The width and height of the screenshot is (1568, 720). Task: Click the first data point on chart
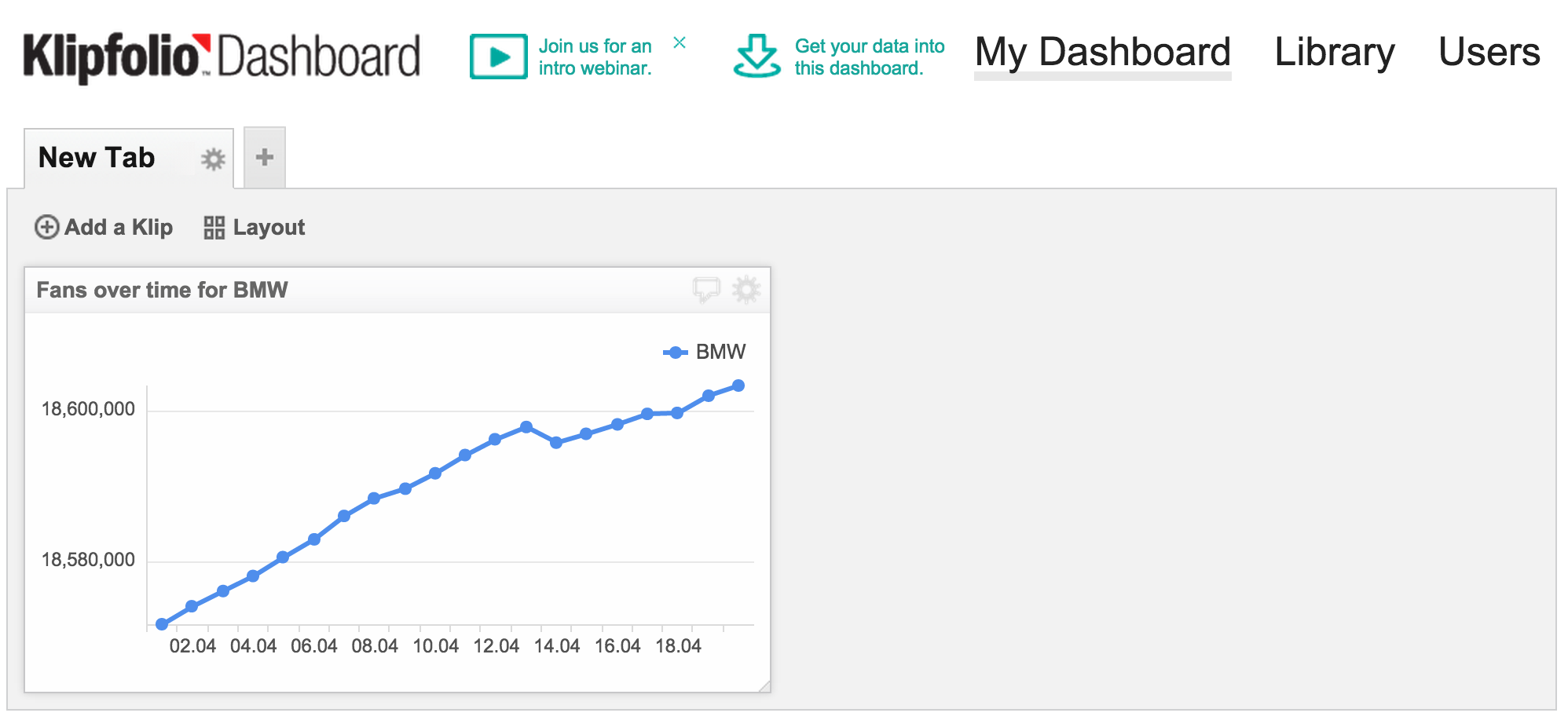click(162, 624)
